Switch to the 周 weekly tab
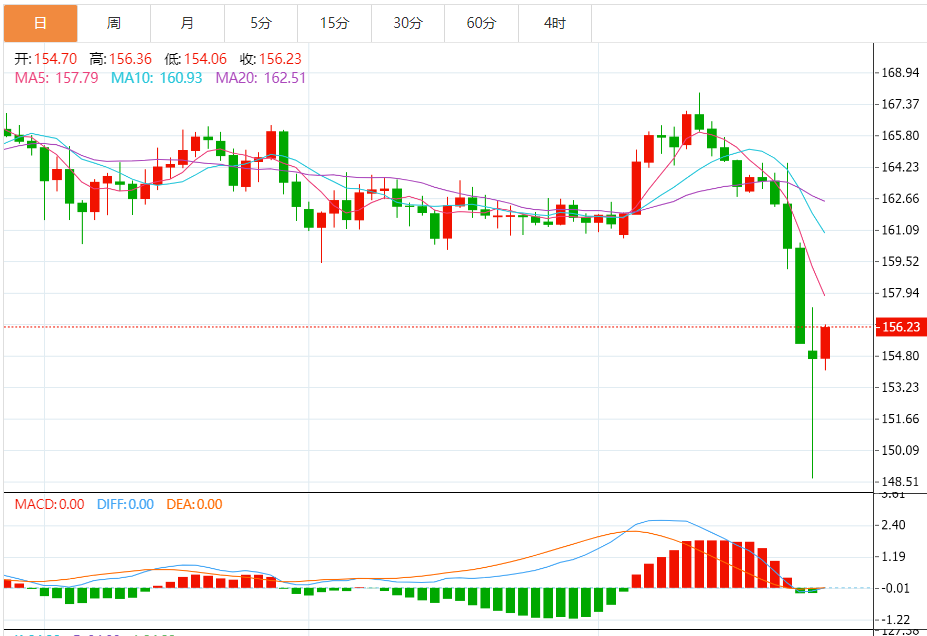The height and width of the screenshot is (636, 927). (114, 23)
